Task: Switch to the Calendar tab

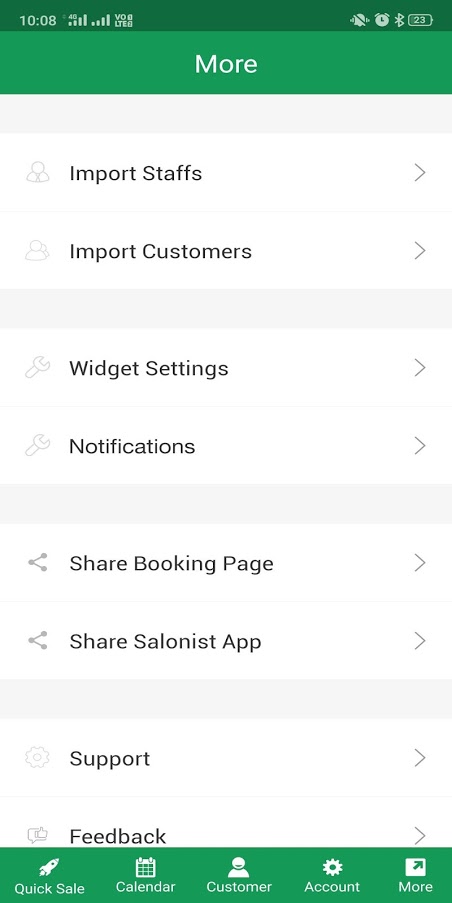Action: pyautogui.click(x=146, y=875)
